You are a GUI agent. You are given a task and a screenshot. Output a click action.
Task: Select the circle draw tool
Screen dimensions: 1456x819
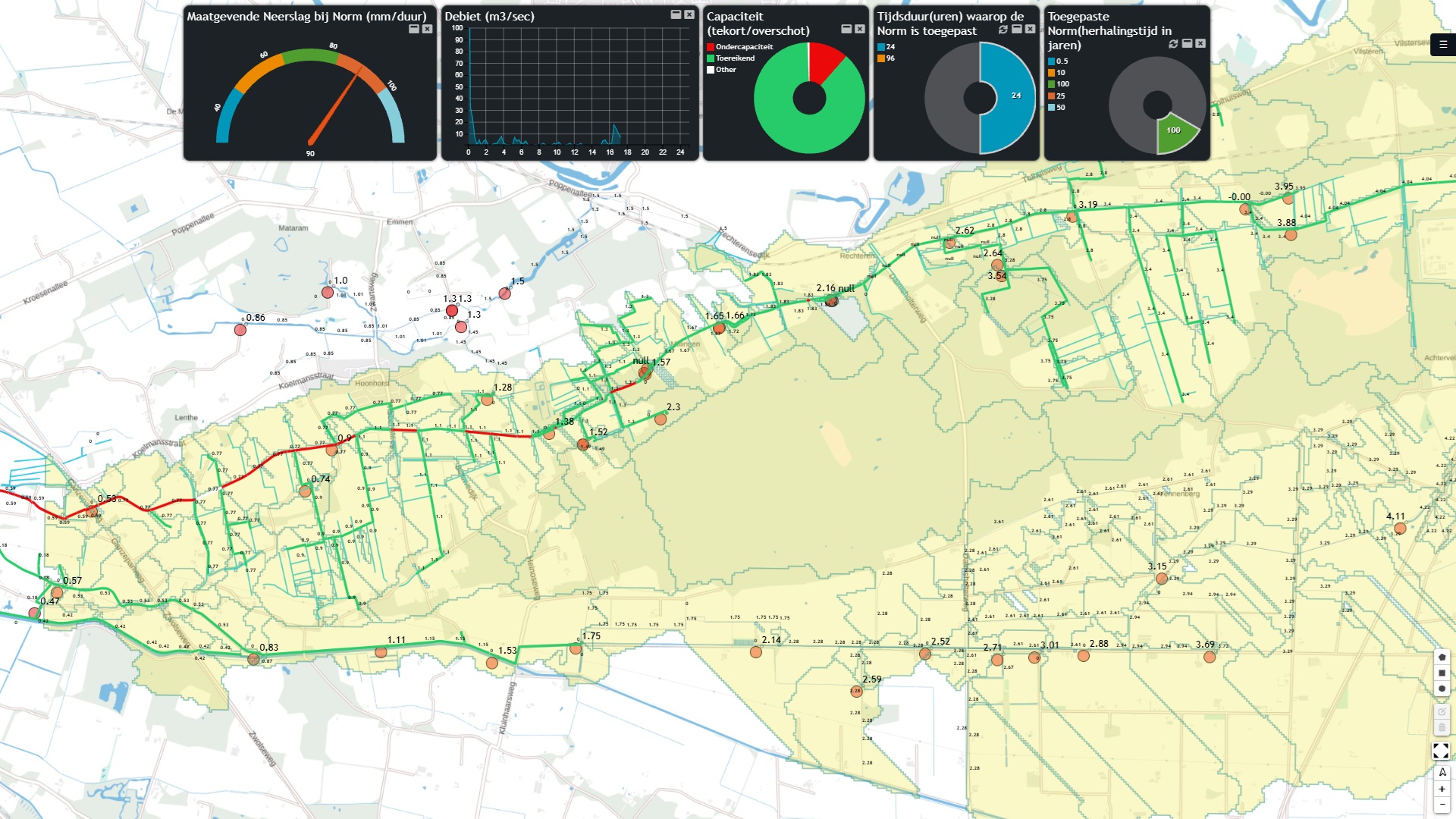pos(1441,688)
